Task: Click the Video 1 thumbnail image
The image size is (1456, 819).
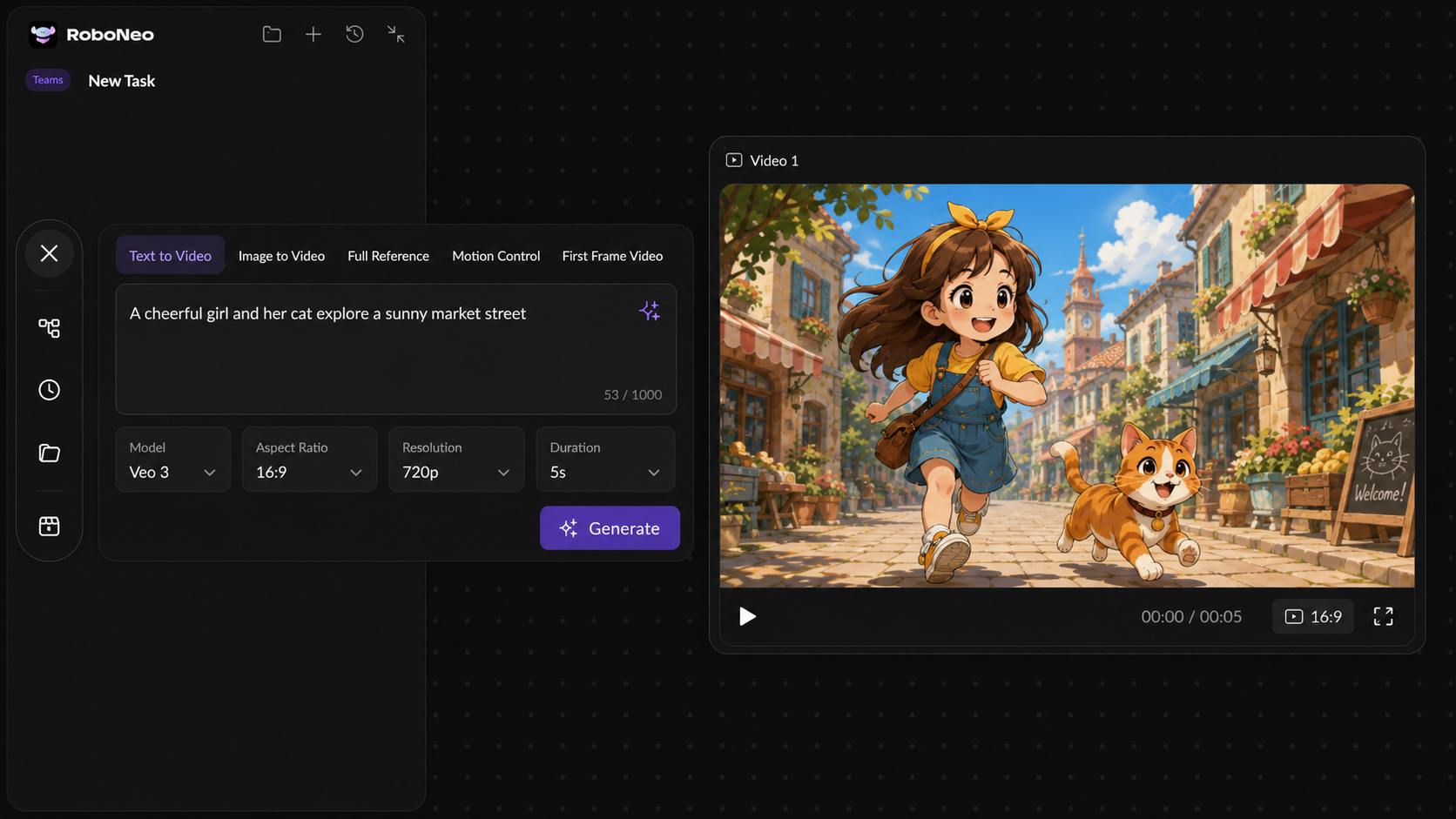Action: pos(1067,386)
